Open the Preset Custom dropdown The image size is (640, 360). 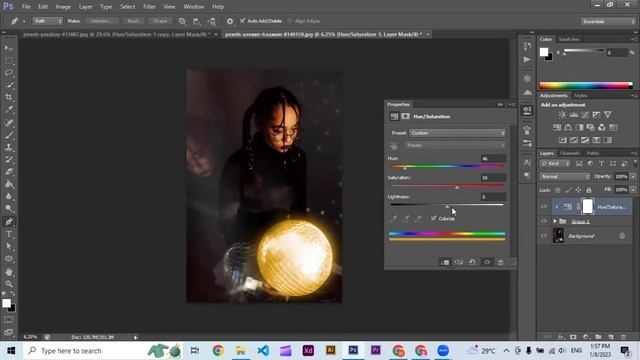[x=458, y=133]
